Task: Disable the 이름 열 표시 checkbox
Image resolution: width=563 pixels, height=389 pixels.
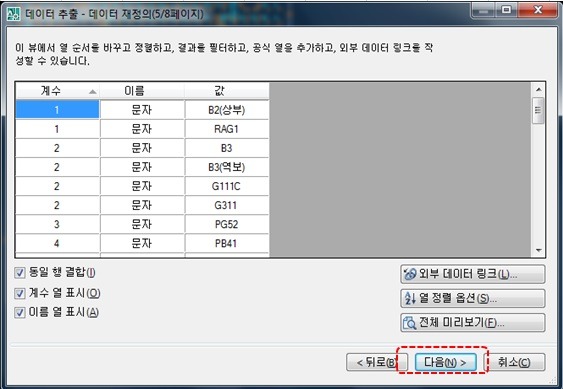Action: click(20, 312)
